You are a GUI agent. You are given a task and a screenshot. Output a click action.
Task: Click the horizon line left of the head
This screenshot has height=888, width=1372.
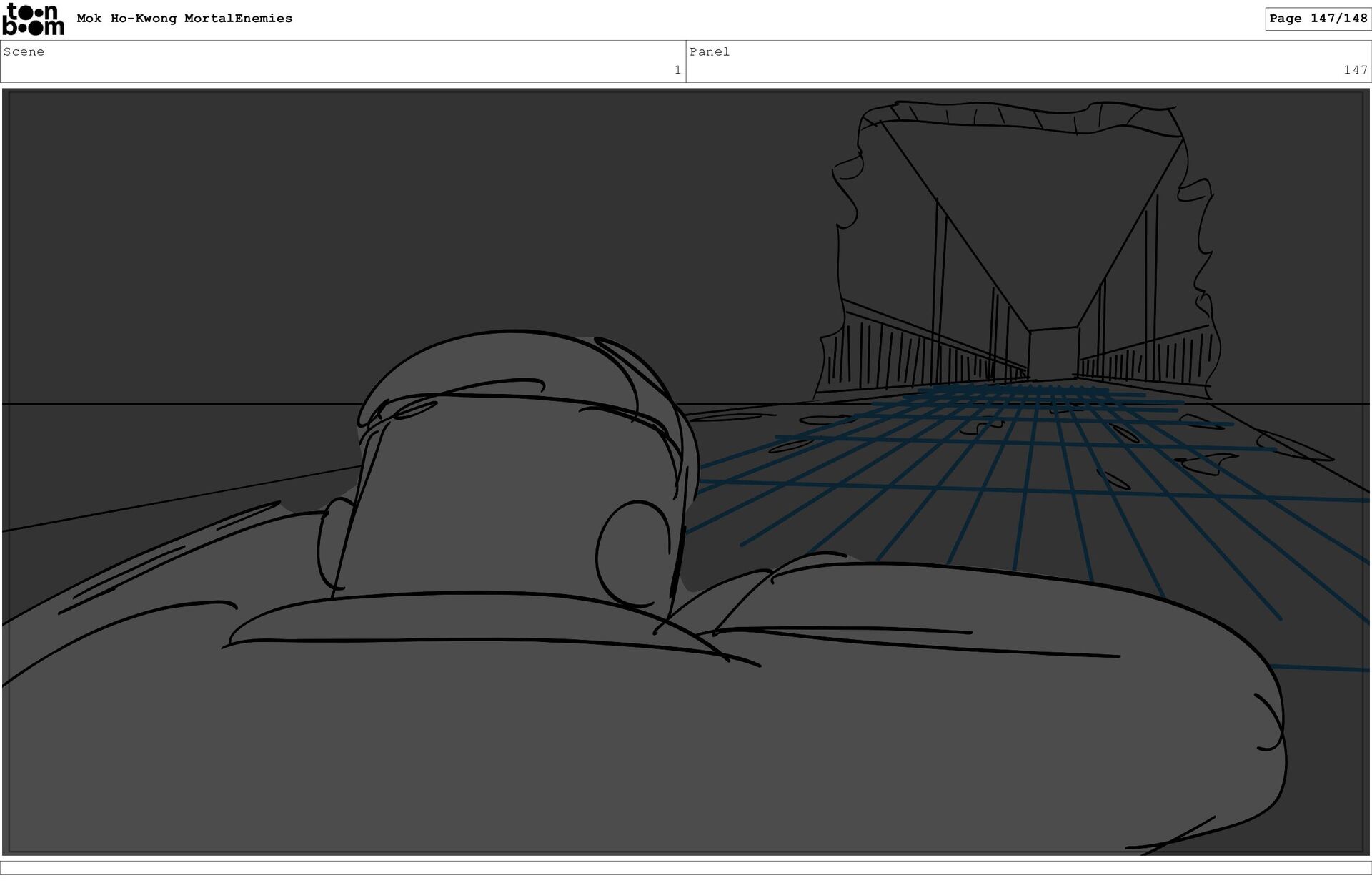click(179, 404)
